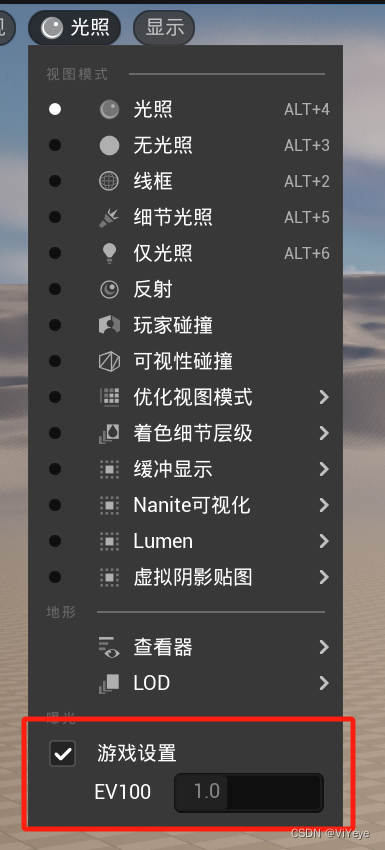Viewport: 385px width, 850px height.
Task: Click the 线框 wireframe globe icon
Action: (109, 181)
